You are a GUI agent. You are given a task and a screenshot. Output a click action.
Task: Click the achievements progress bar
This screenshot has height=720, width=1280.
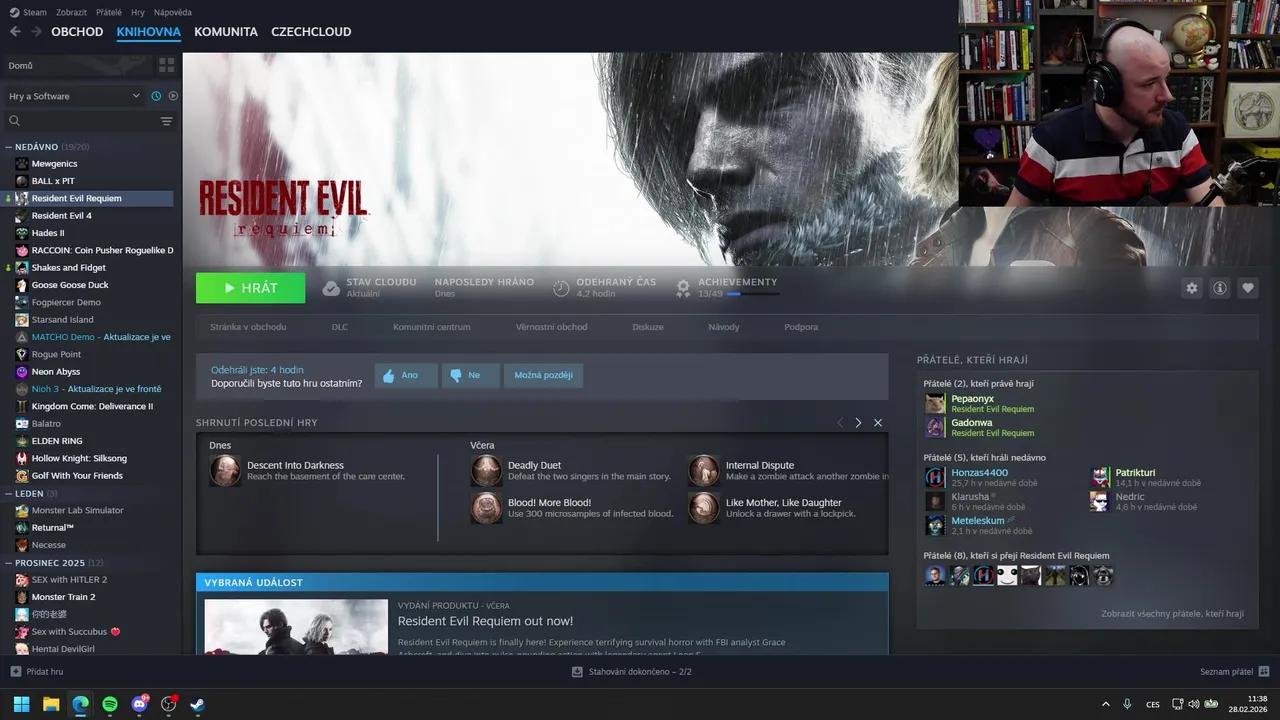point(753,294)
